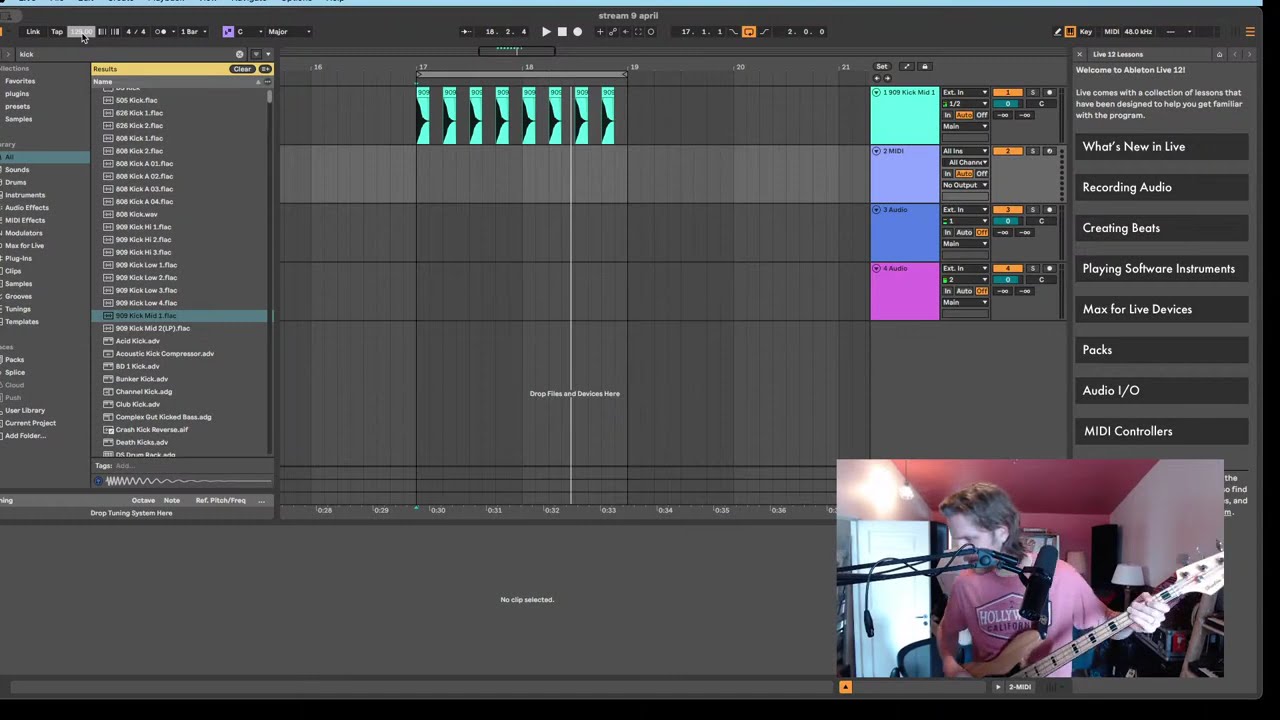Collapse track 1 909 Kick Mid 1

pyautogui.click(x=876, y=92)
